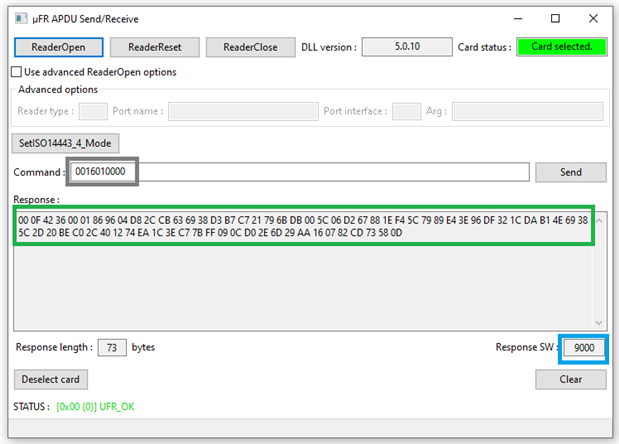Click the Response length value 73
The width and height of the screenshot is (619, 444).
coord(112,348)
